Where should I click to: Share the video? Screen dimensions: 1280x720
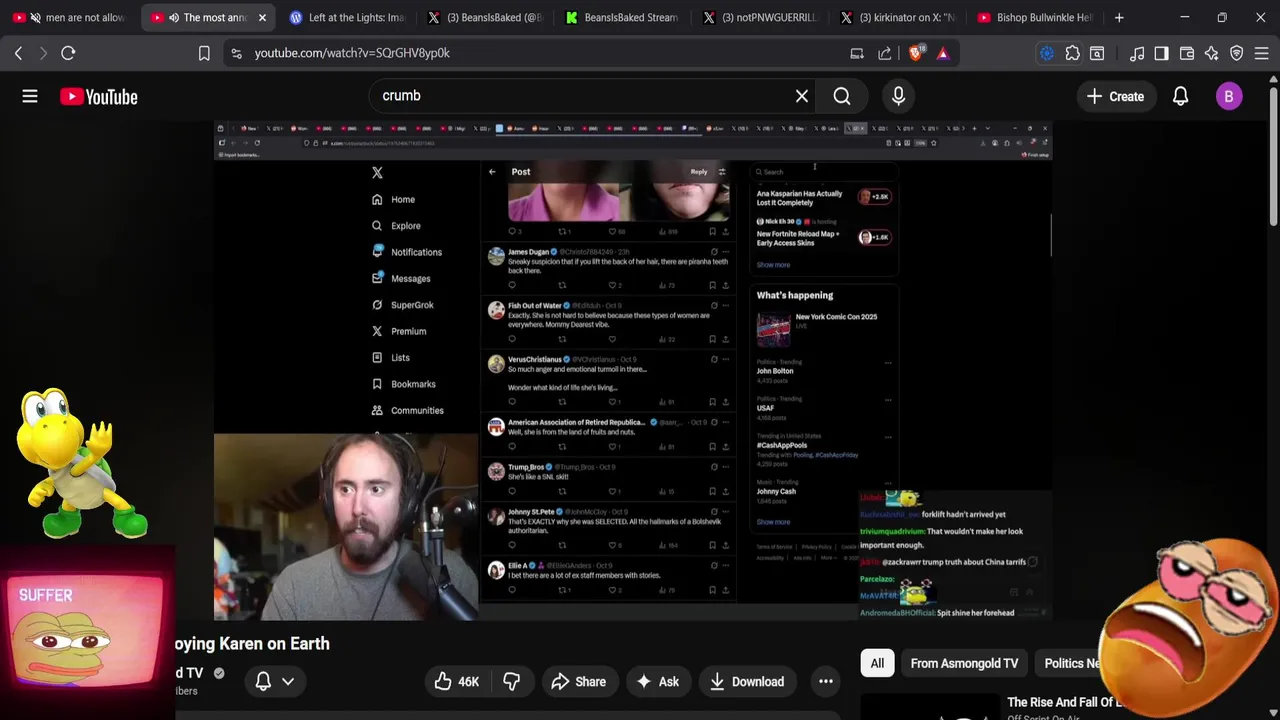(579, 682)
